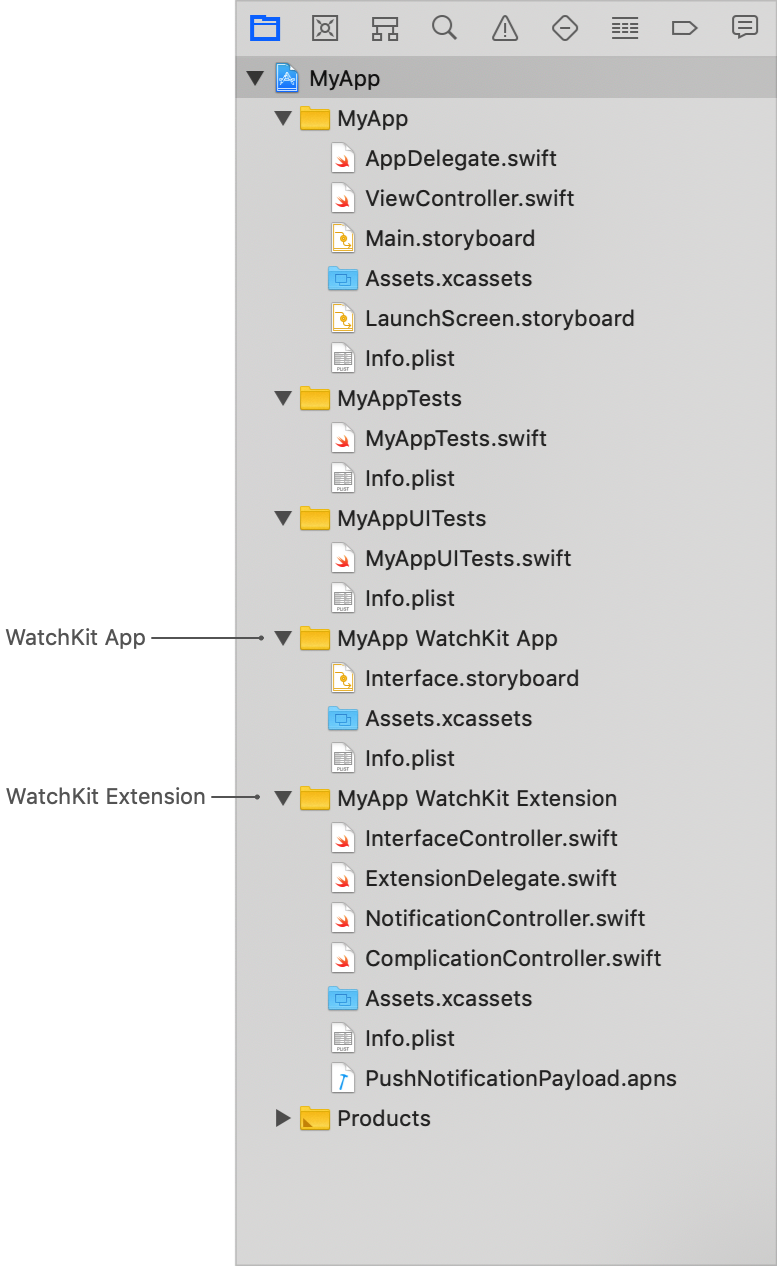Open the Source Control navigator
The height and width of the screenshot is (1266, 777).
tap(324, 28)
